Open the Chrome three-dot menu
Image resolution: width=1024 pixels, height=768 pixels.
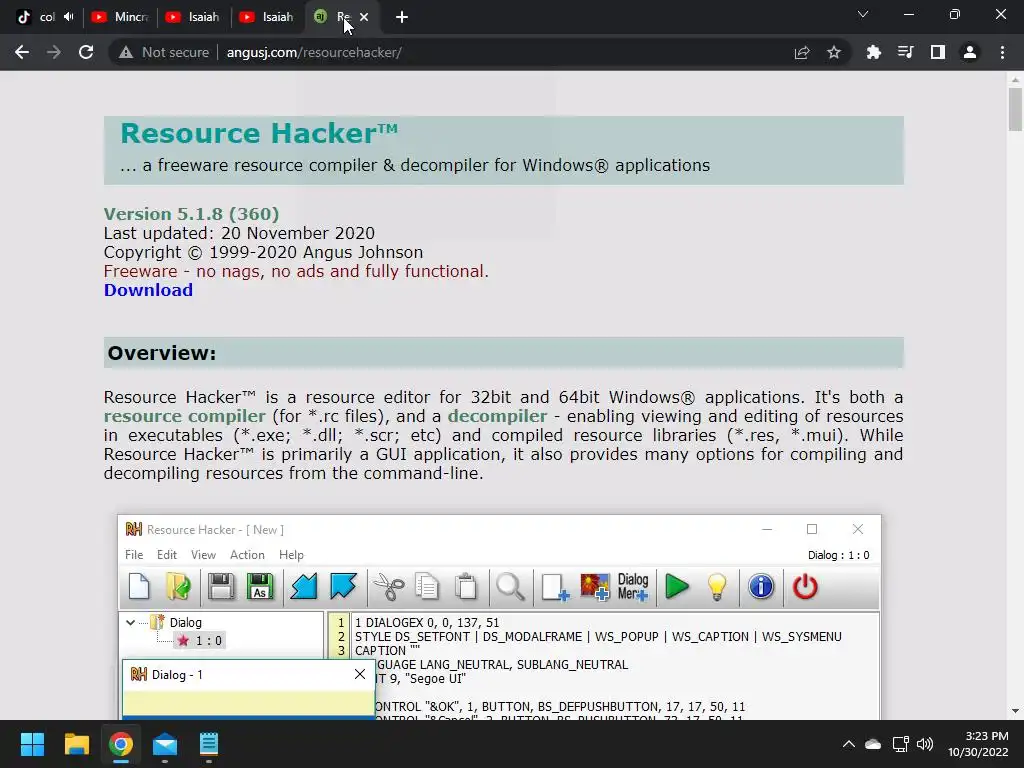tap(1002, 52)
